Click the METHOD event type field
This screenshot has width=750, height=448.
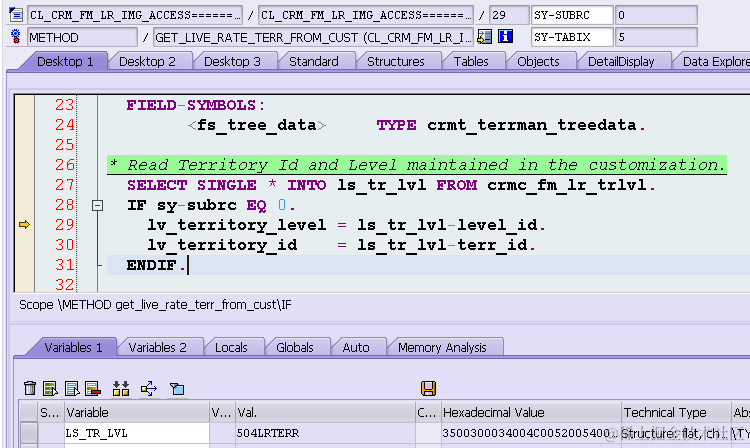(82, 37)
